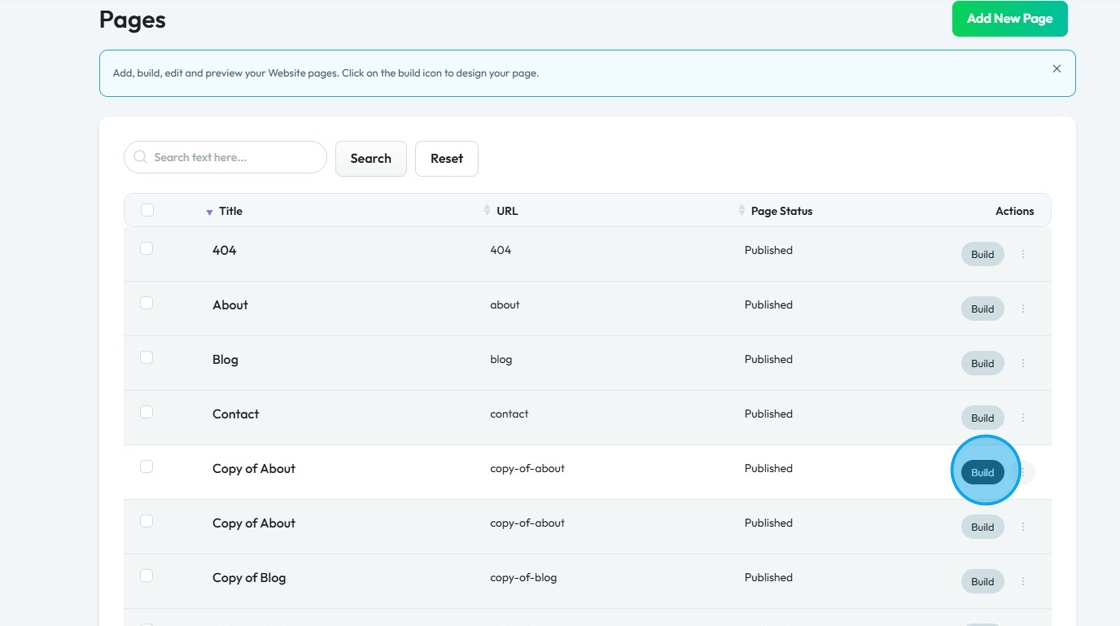Click the dark highlighted Build button
1120x626 pixels.
pyautogui.click(x=982, y=472)
